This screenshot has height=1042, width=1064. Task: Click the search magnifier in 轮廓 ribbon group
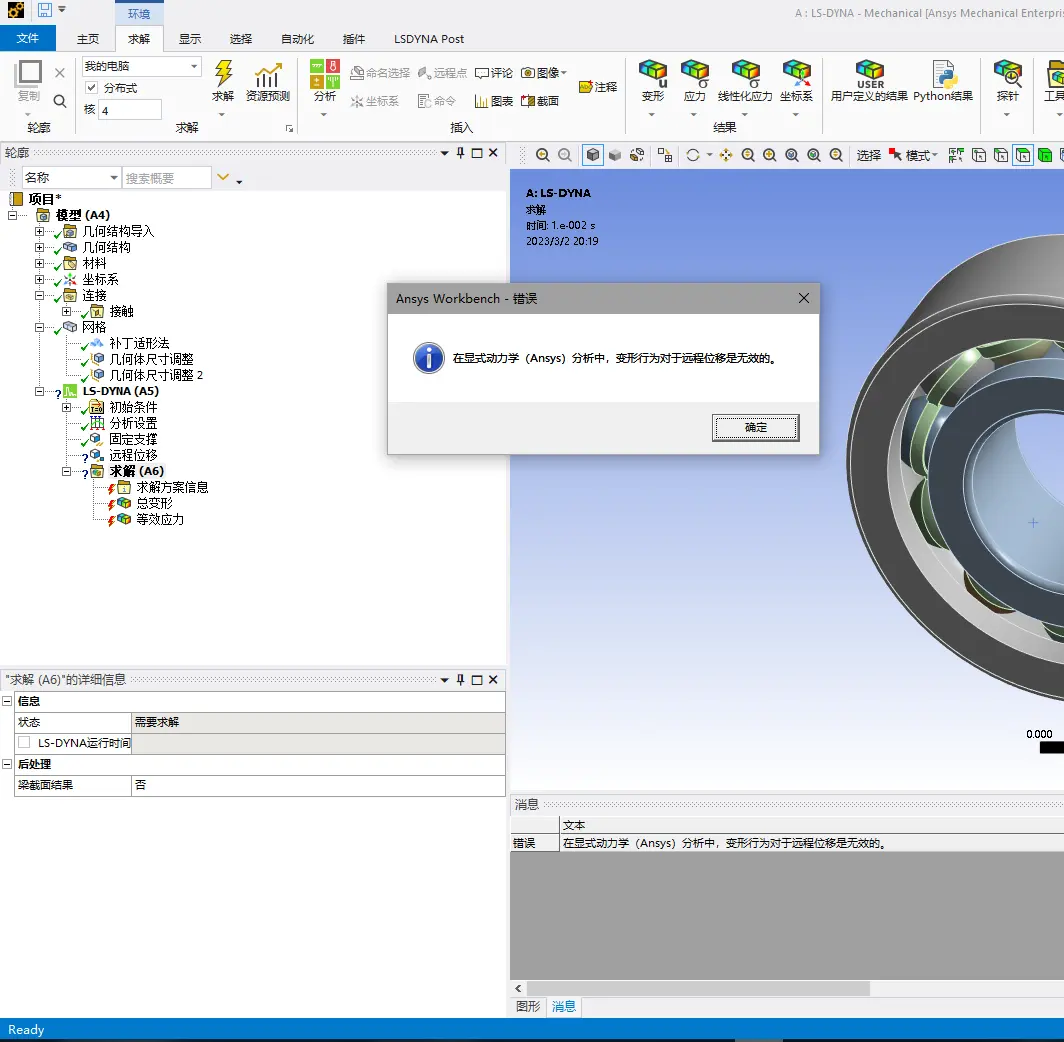tap(60, 101)
